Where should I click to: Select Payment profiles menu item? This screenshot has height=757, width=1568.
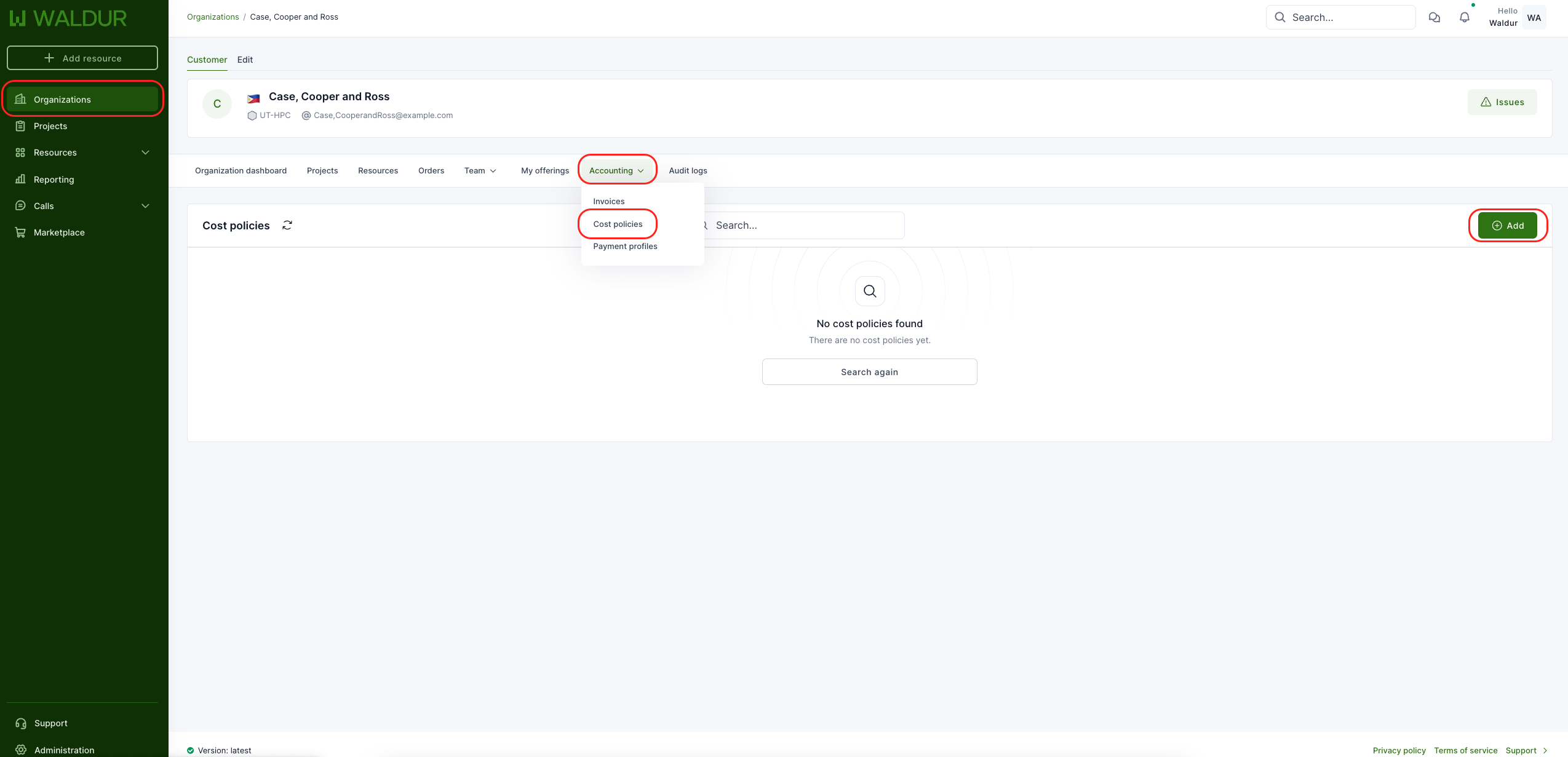625,246
